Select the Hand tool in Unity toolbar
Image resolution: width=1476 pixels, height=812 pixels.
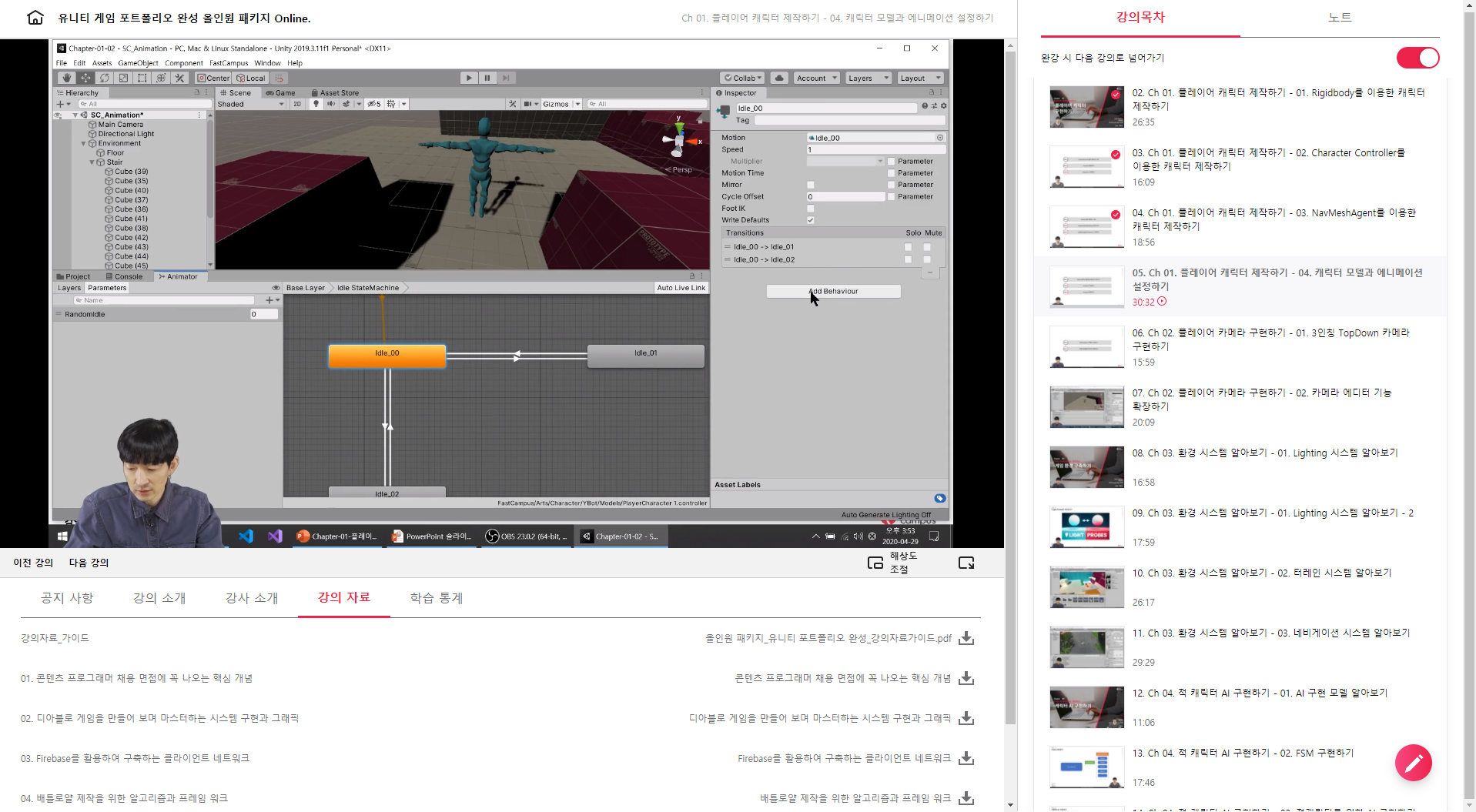coord(67,78)
